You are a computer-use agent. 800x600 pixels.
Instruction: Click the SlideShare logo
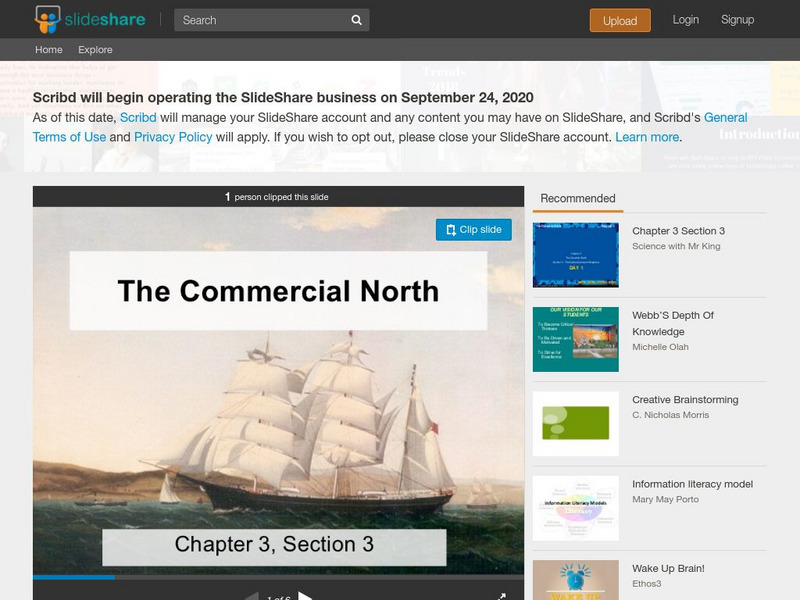point(90,20)
